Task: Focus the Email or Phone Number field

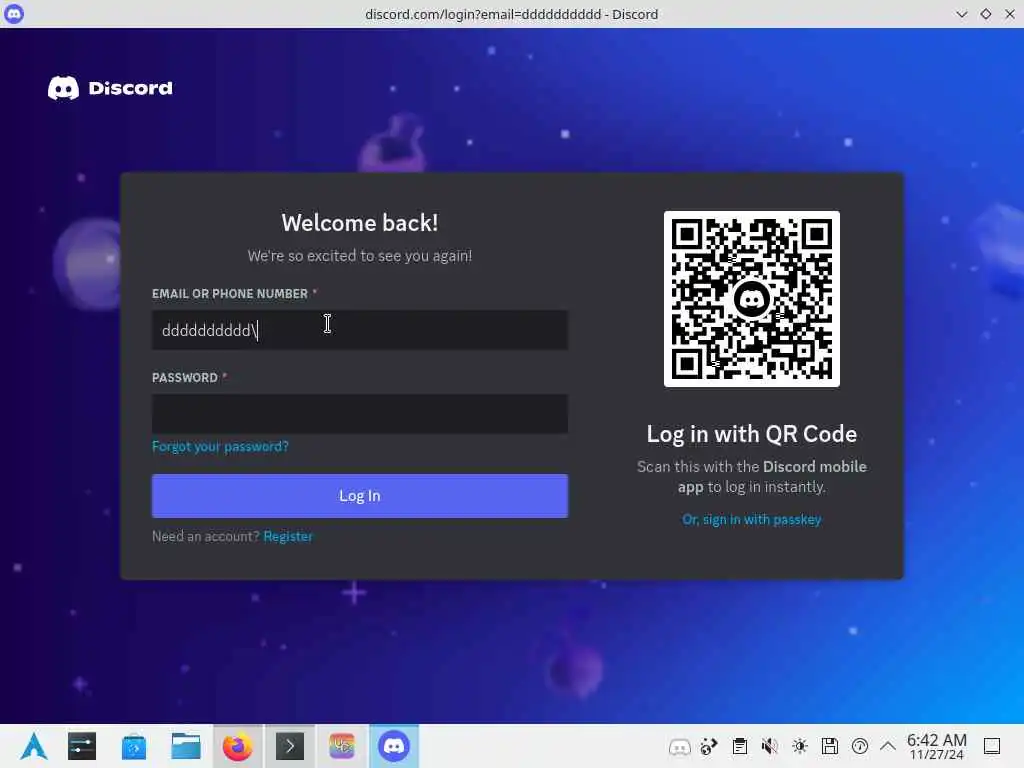Action: pyautogui.click(x=360, y=330)
